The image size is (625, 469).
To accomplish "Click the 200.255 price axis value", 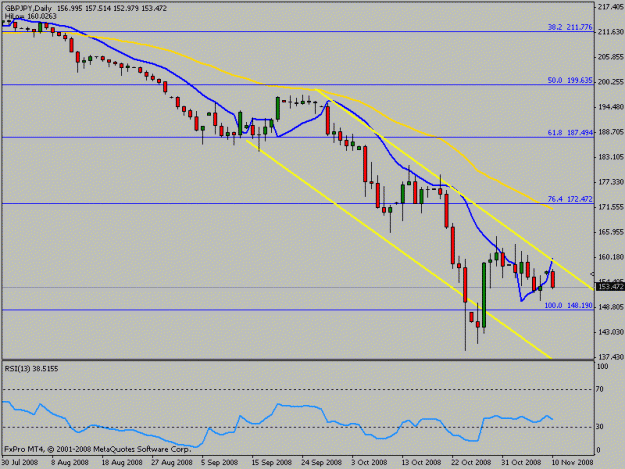I will point(610,82).
